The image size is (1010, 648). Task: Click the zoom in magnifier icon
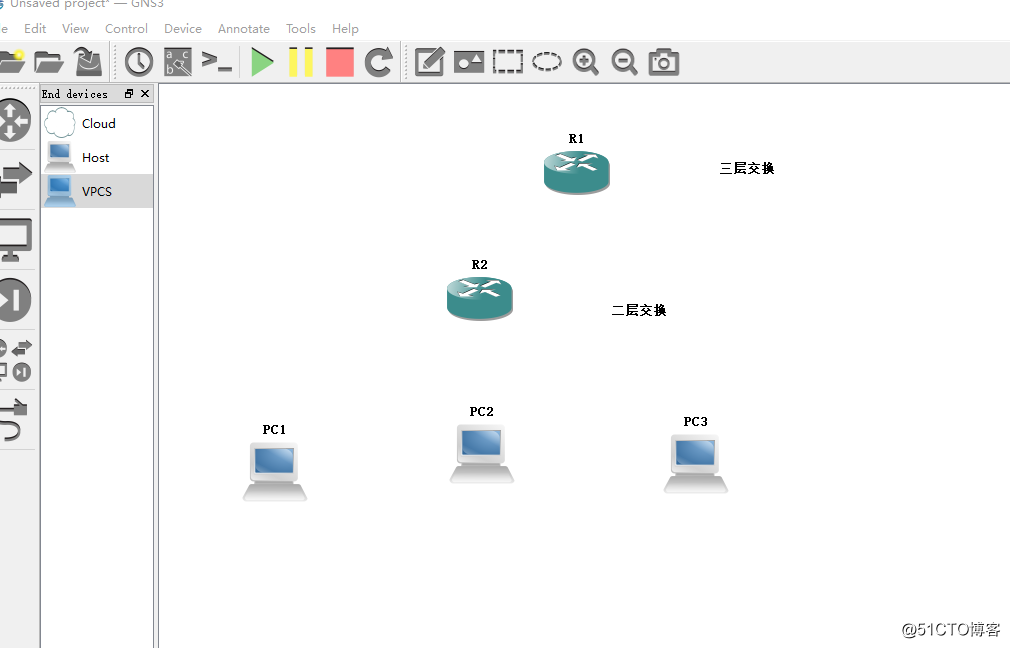586,62
